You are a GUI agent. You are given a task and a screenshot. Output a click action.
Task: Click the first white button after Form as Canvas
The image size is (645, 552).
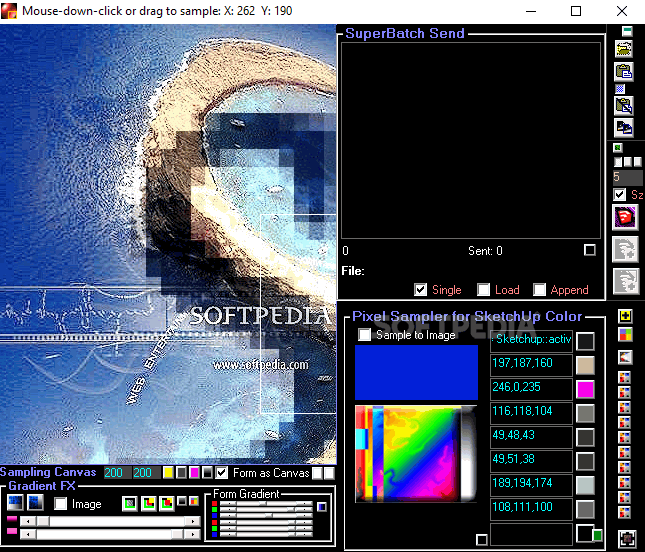pos(317,473)
